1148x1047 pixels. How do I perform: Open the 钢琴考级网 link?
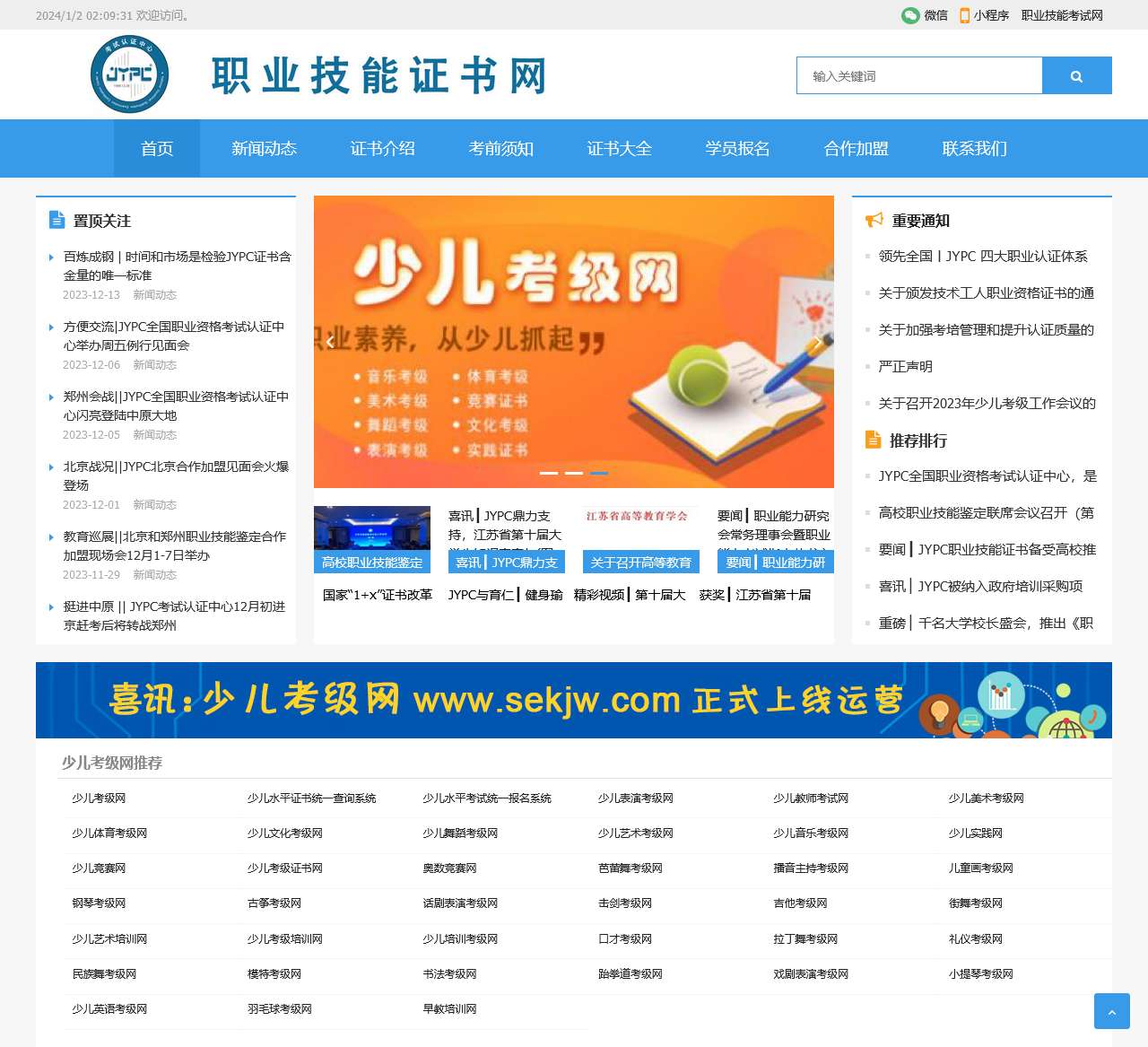pos(100,903)
